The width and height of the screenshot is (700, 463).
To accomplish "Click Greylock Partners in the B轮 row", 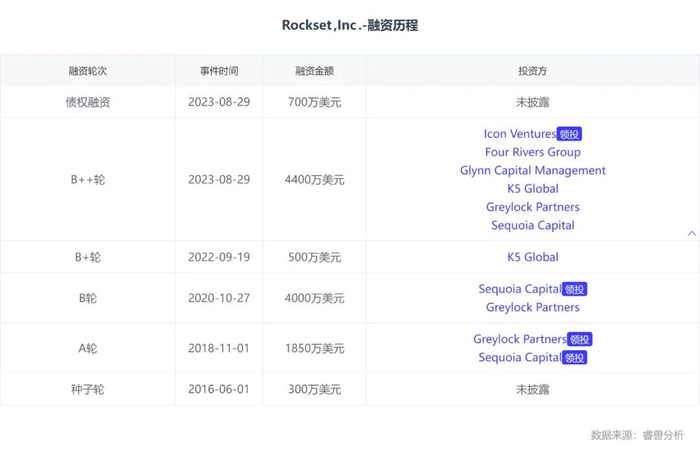I will tap(532, 307).
